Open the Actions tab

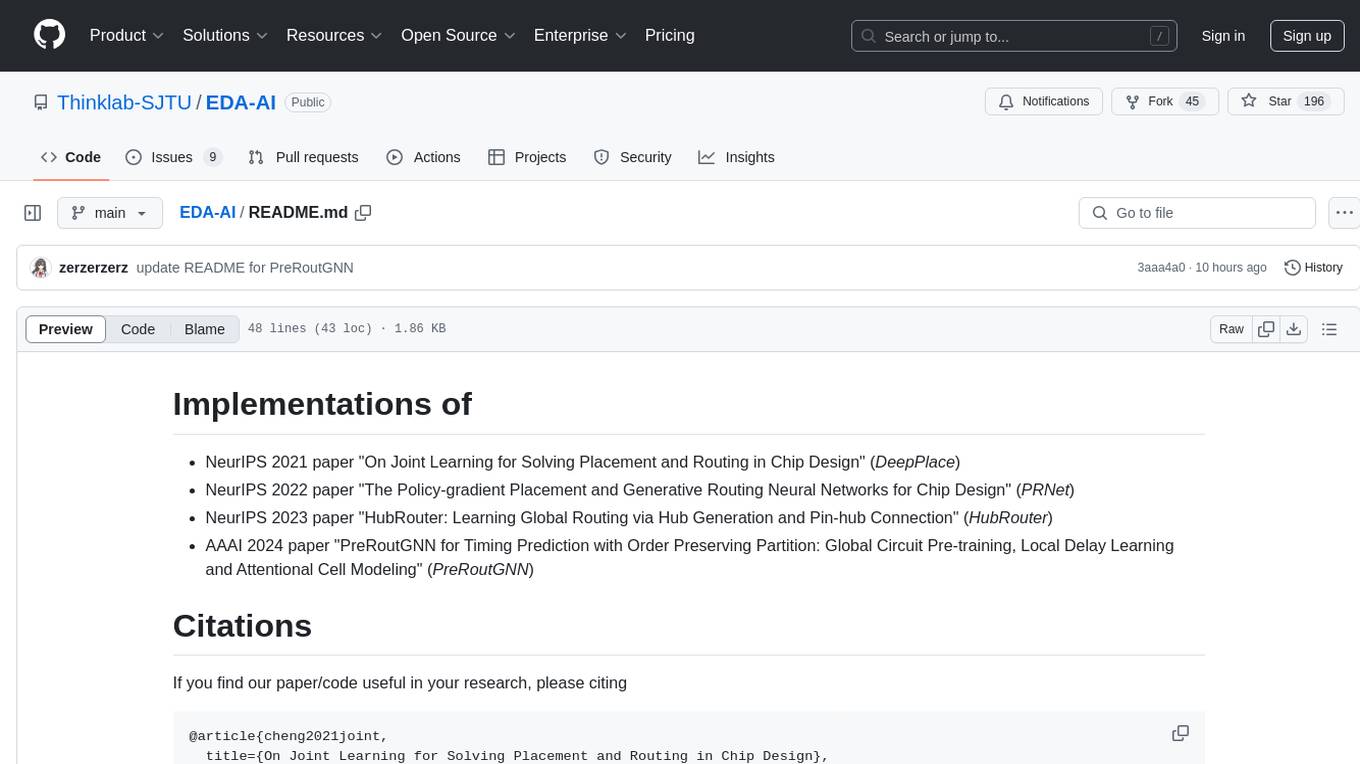tap(423, 157)
